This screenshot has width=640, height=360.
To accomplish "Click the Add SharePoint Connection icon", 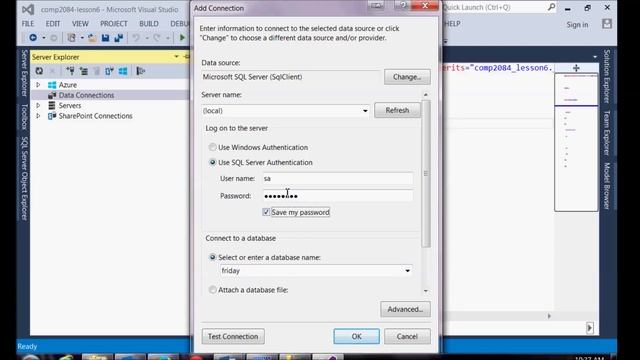I will (x=109, y=71).
